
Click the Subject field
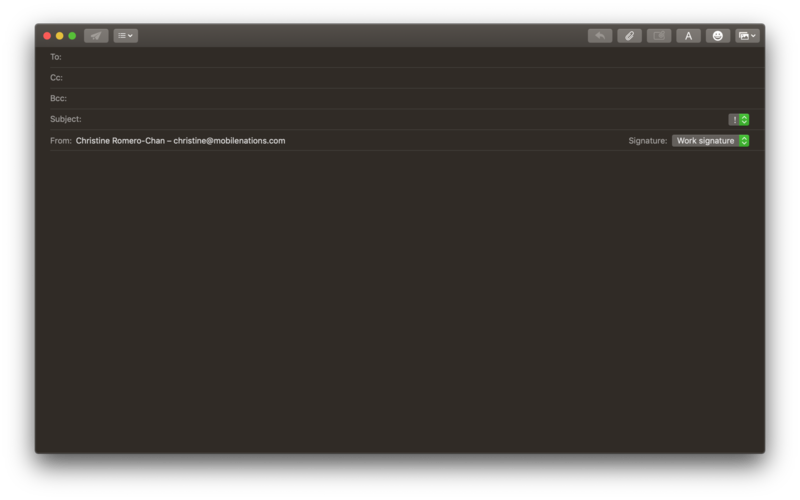[388, 119]
